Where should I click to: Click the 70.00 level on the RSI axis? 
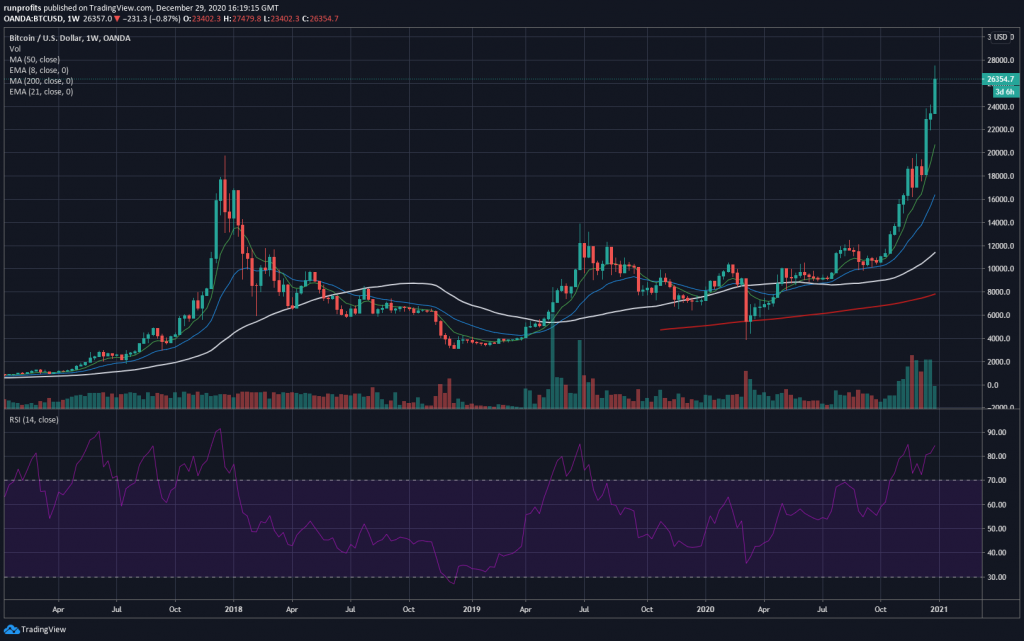click(994, 481)
